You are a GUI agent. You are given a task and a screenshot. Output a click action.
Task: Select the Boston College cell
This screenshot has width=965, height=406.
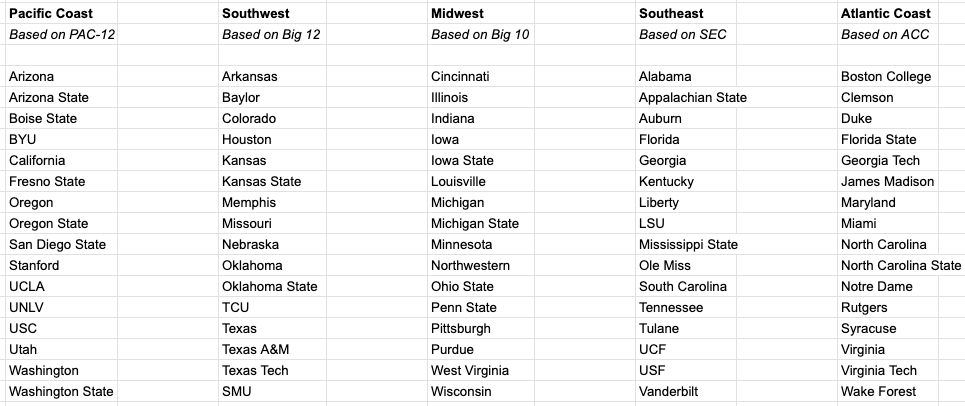[x=886, y=77]
